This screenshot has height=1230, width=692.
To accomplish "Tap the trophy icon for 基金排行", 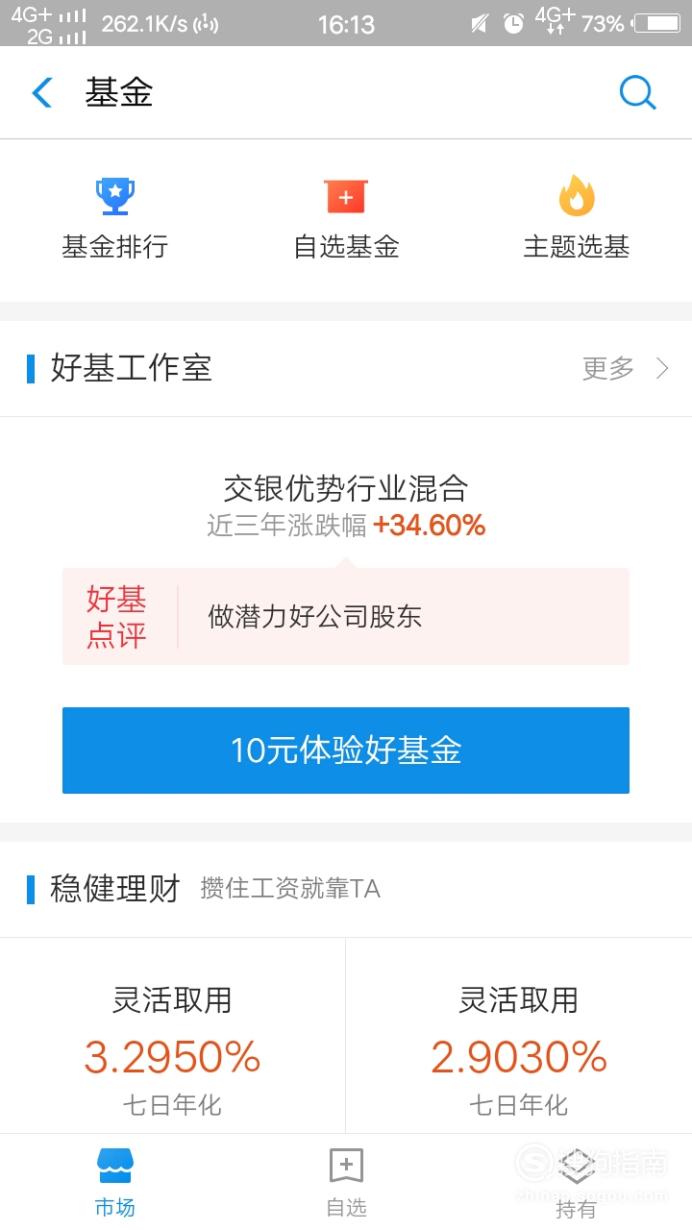I will point(115,196).
